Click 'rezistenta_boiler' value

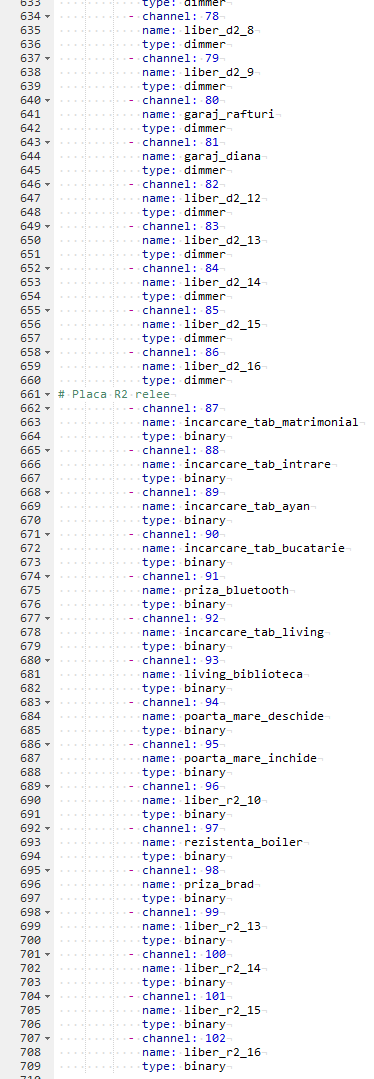click(244, 842)
